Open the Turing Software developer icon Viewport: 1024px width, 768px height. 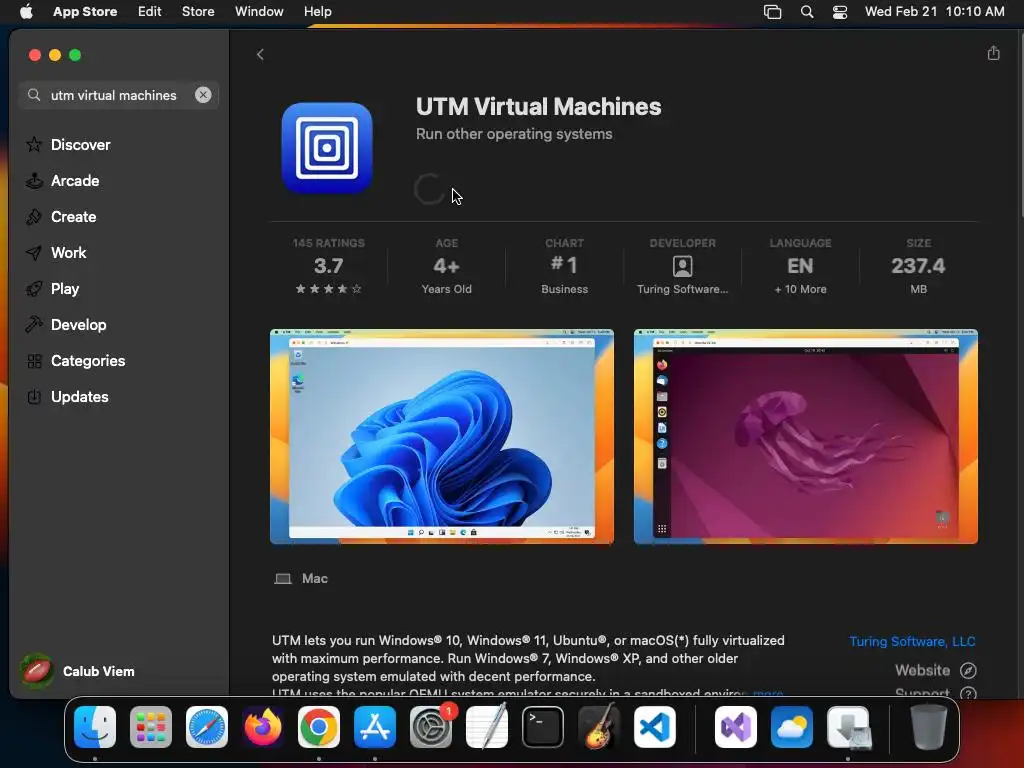click(682, 266)
